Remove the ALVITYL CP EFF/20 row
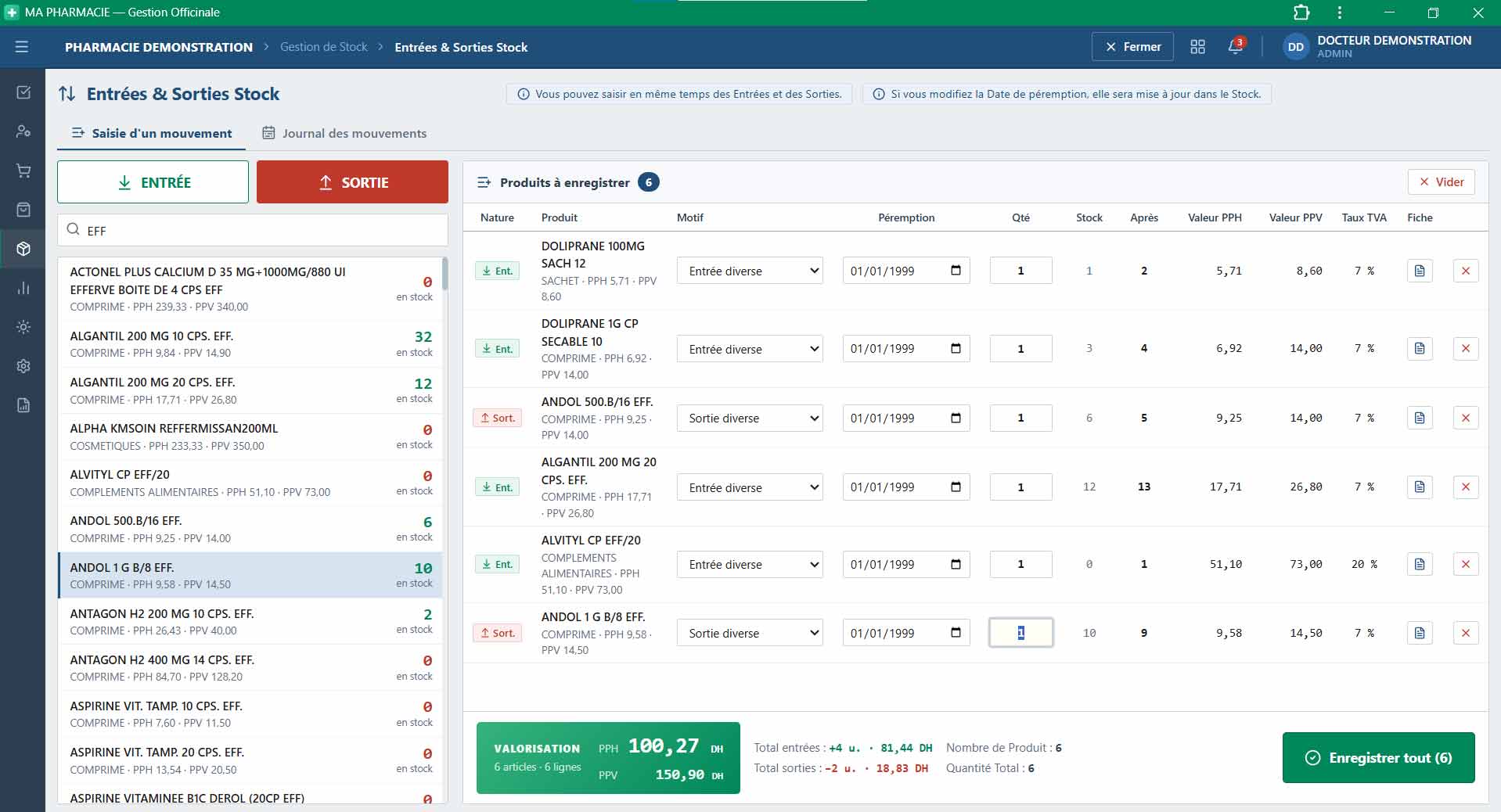 [x=1466, y=564]
